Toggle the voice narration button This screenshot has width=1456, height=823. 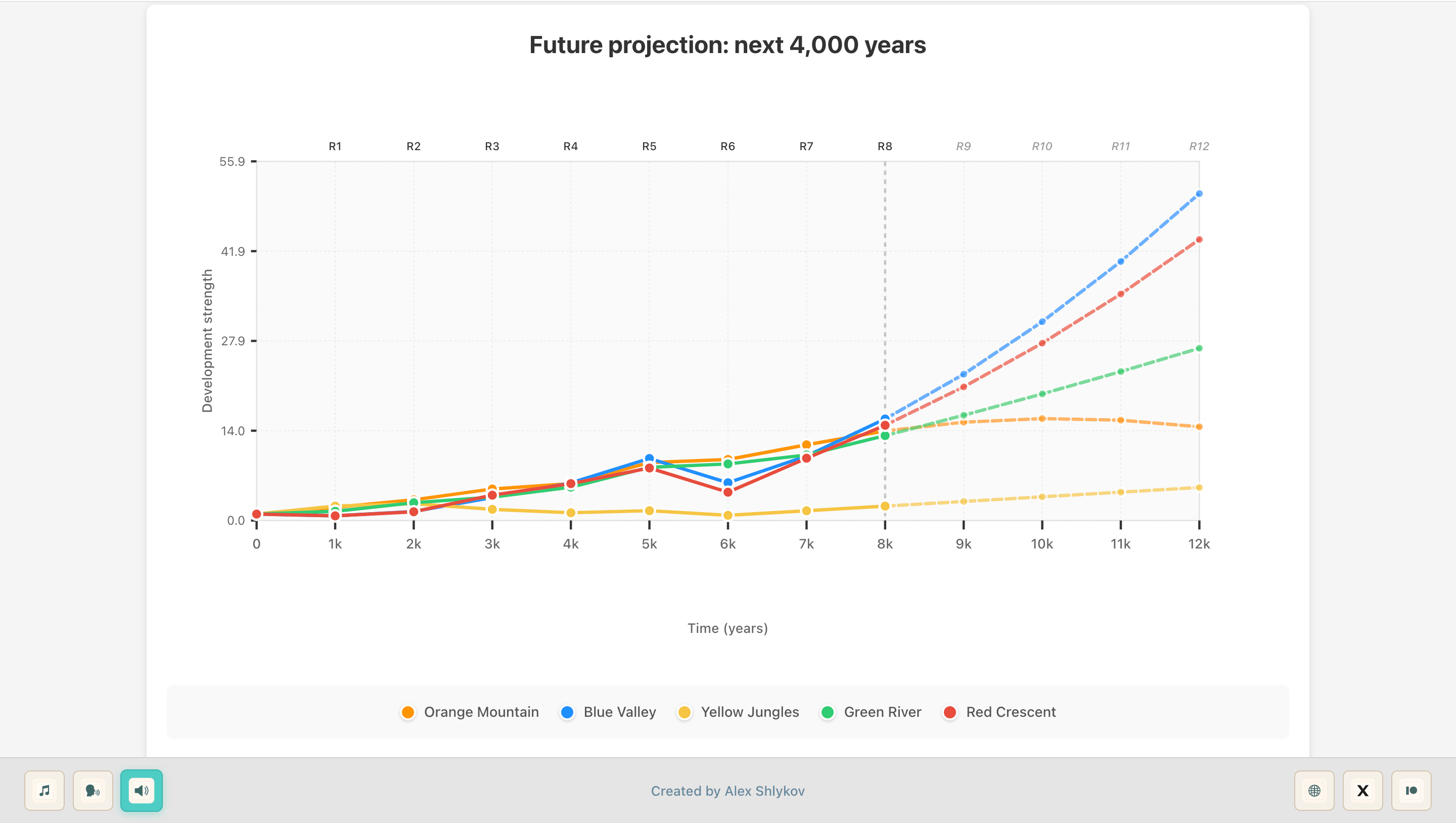(x=93, y=790)
